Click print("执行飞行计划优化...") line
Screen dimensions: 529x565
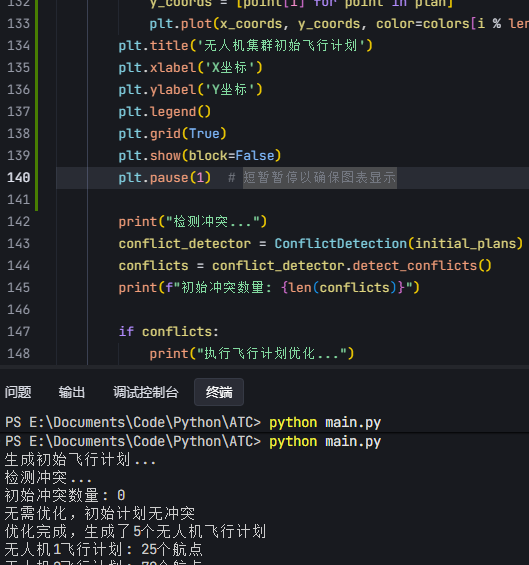(252, 353)
